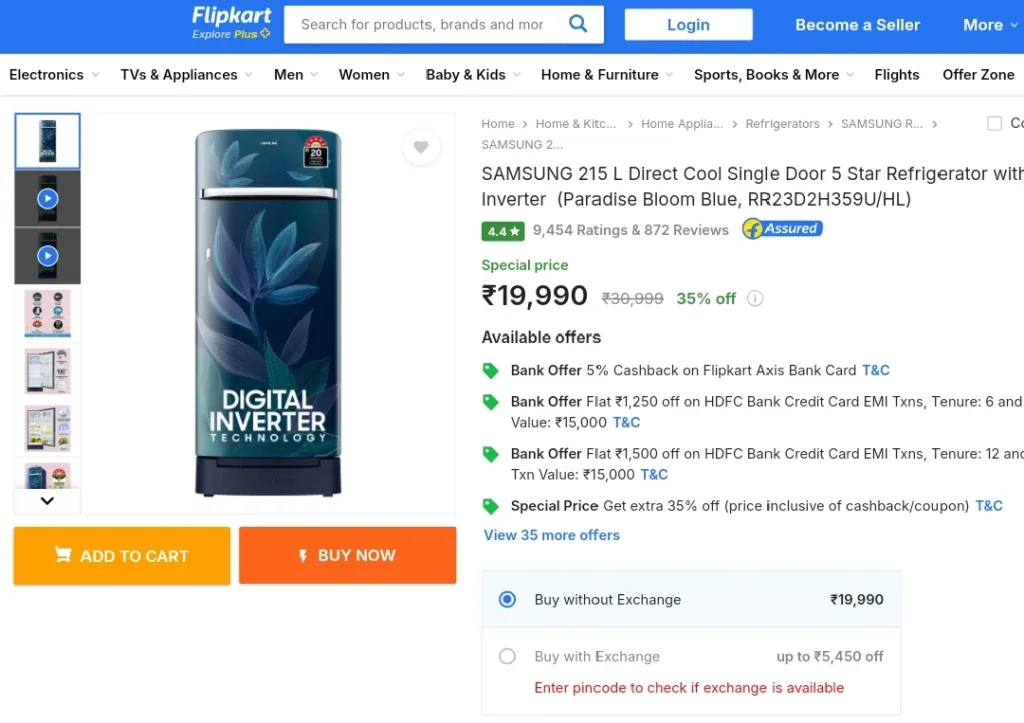The width and height of the screenshot is (1024, 723).
Task: Show more thumbnails with down chevron
Action: click(x=47, y=501)
